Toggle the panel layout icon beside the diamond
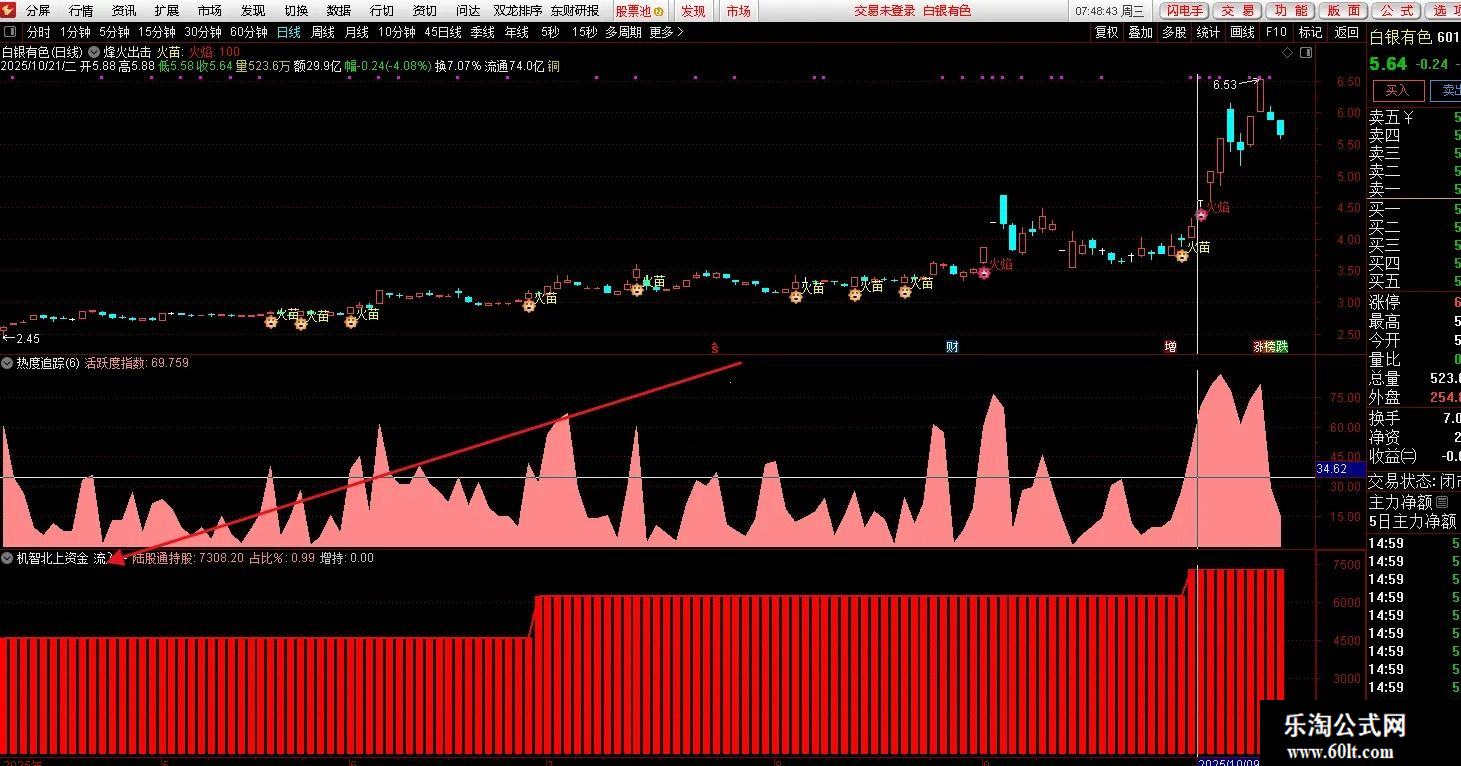Viewport: 1461px width, 766px height. point(1305,52)
